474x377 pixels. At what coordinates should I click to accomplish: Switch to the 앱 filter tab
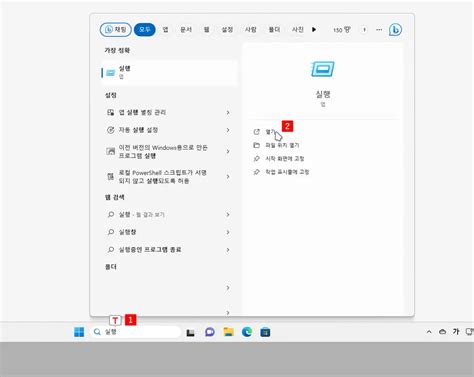[x=165, y=30]
